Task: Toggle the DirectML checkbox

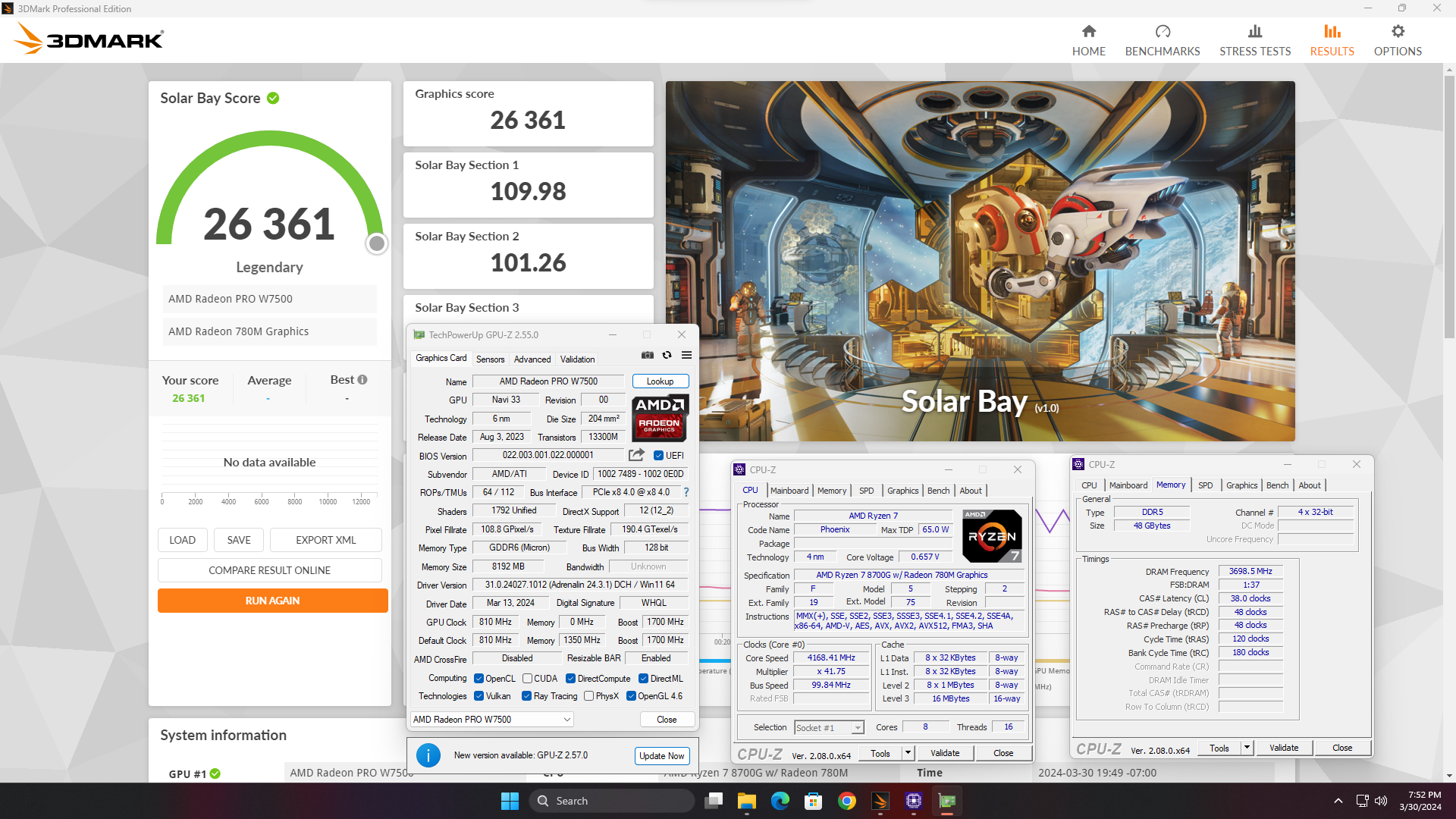Action: click(x=643, y=679)
